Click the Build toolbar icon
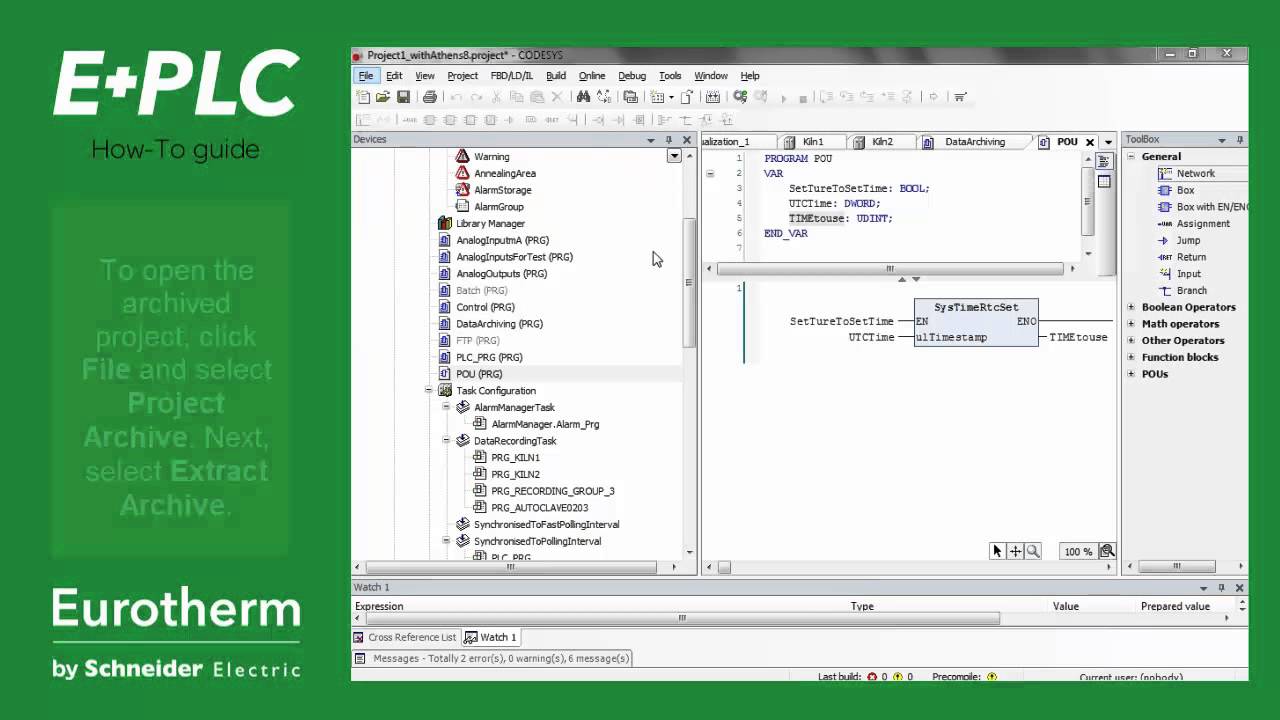This screenshot has height=720, width=1280. 712,97
